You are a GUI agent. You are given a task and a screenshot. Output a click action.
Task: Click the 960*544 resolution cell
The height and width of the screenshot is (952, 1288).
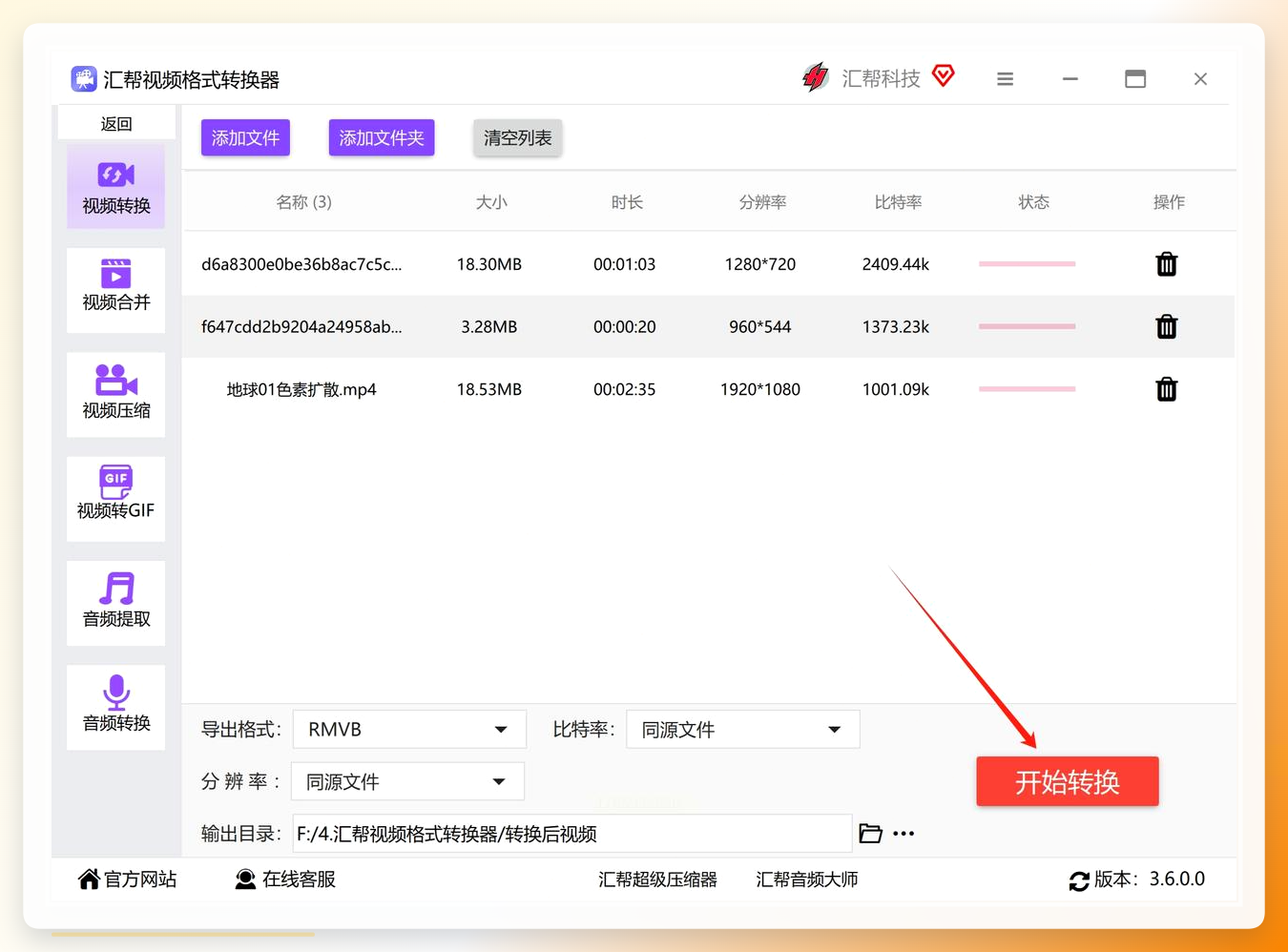point(760,326)
